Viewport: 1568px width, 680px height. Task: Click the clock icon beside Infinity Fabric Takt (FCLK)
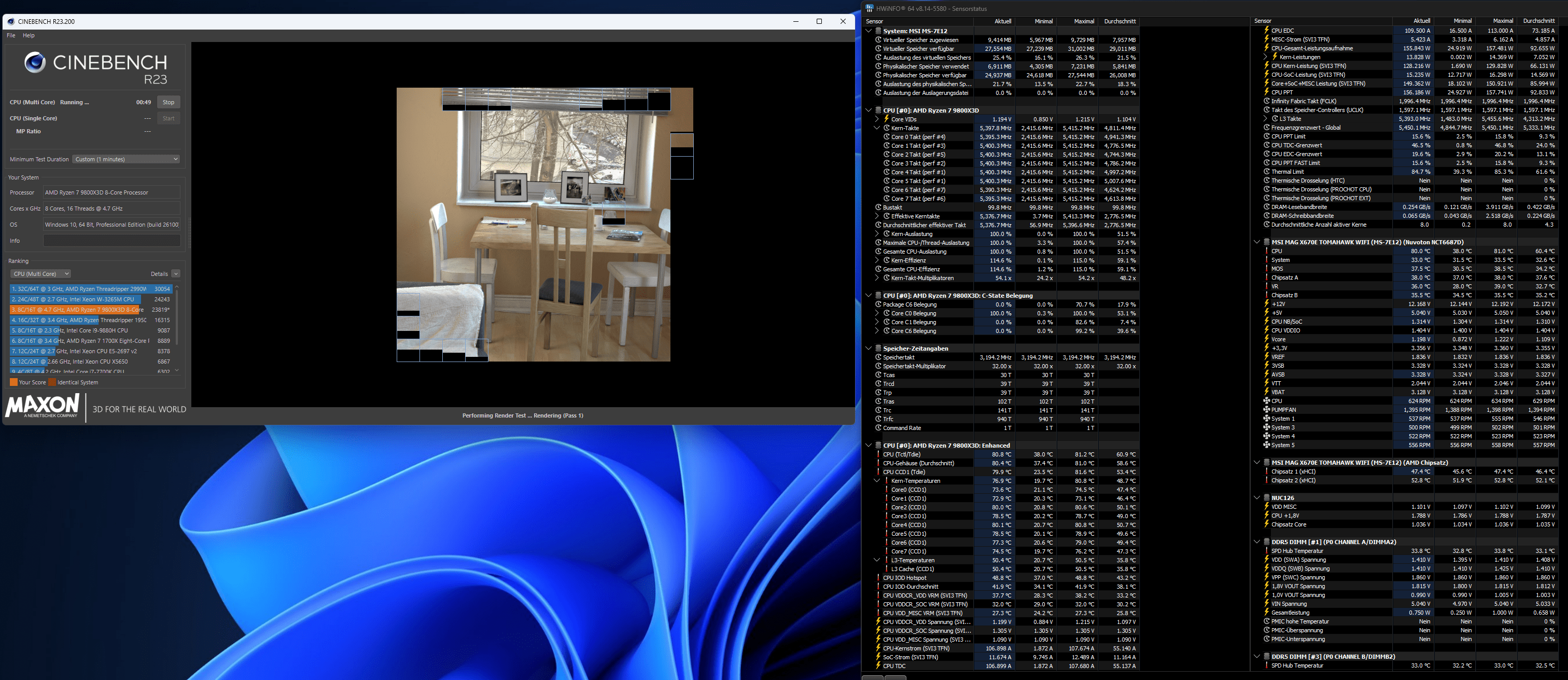coord(1267,102)
